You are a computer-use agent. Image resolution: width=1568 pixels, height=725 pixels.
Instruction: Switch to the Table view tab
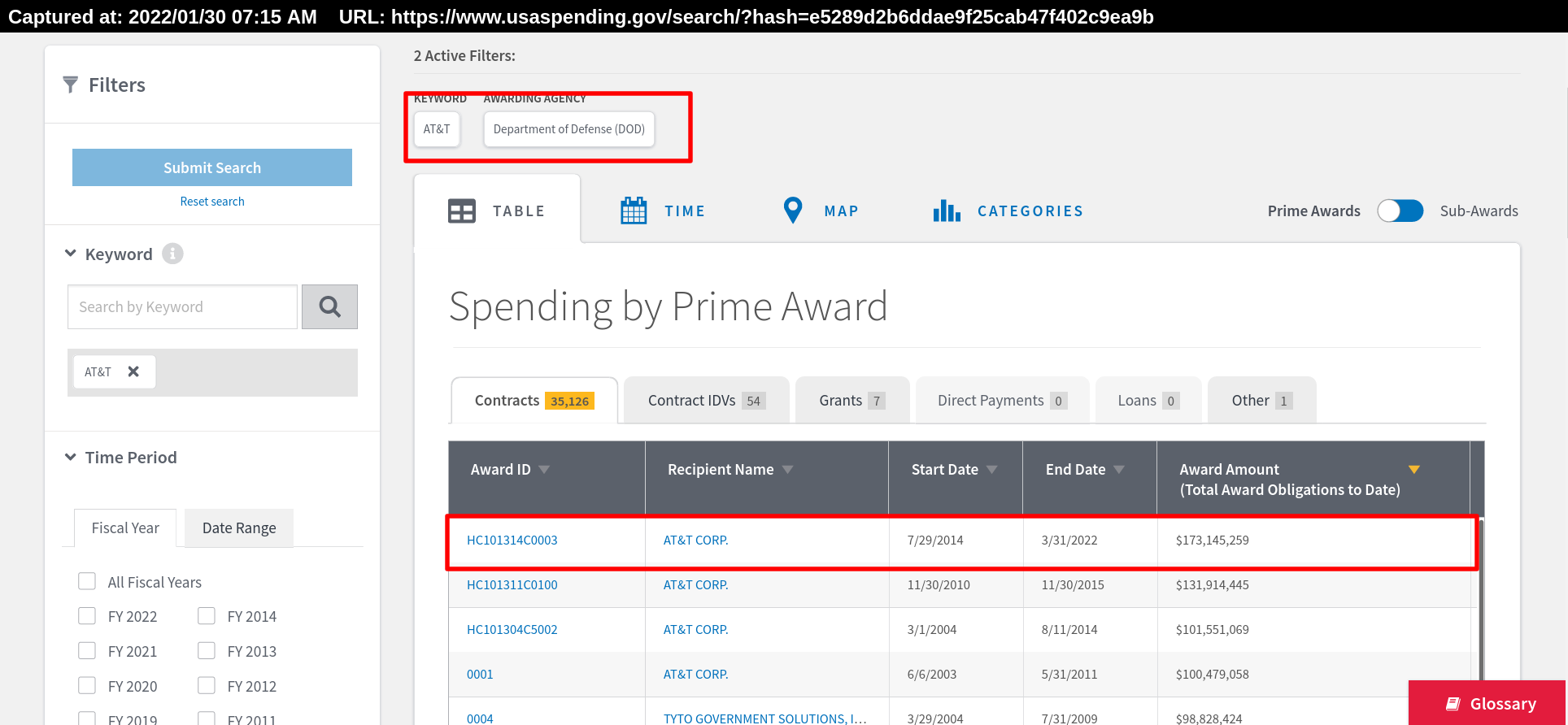coord(497,210)
